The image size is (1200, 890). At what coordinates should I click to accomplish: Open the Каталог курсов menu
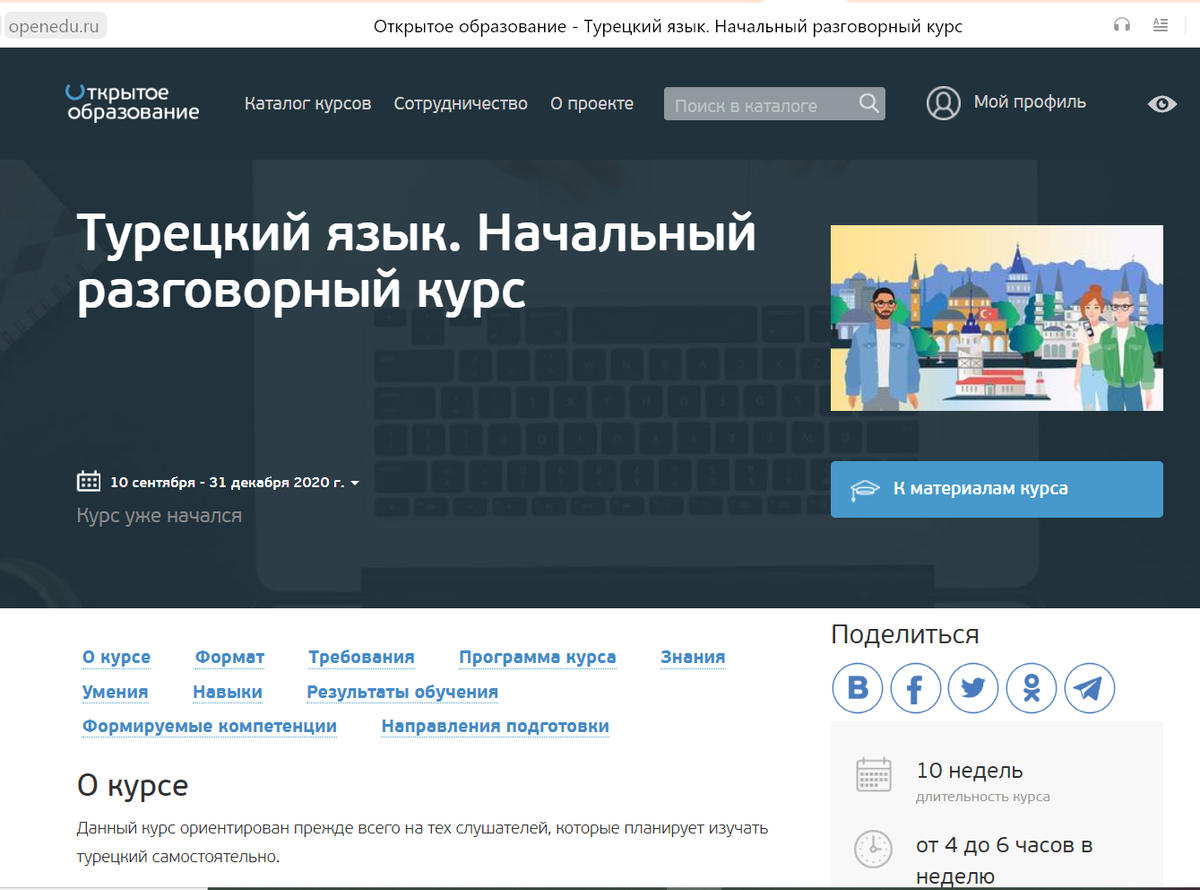point(307,103)
